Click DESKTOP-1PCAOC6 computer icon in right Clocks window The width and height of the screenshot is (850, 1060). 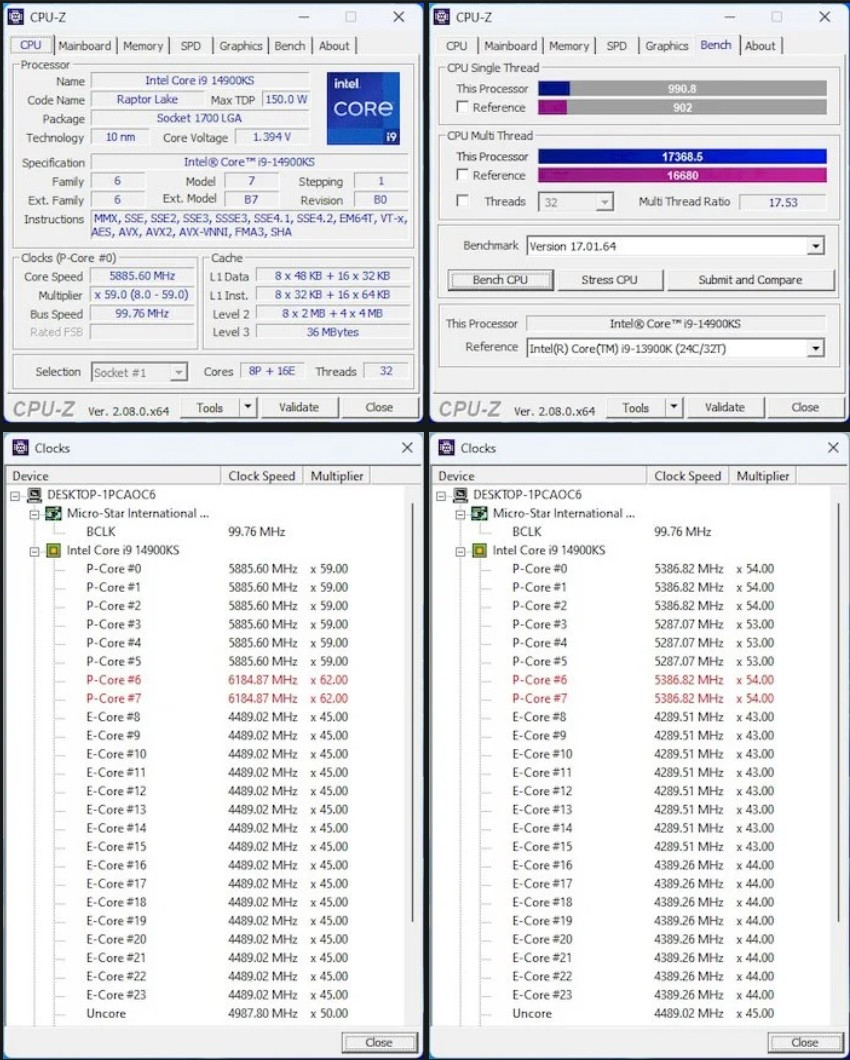click(x=461, y=495)
